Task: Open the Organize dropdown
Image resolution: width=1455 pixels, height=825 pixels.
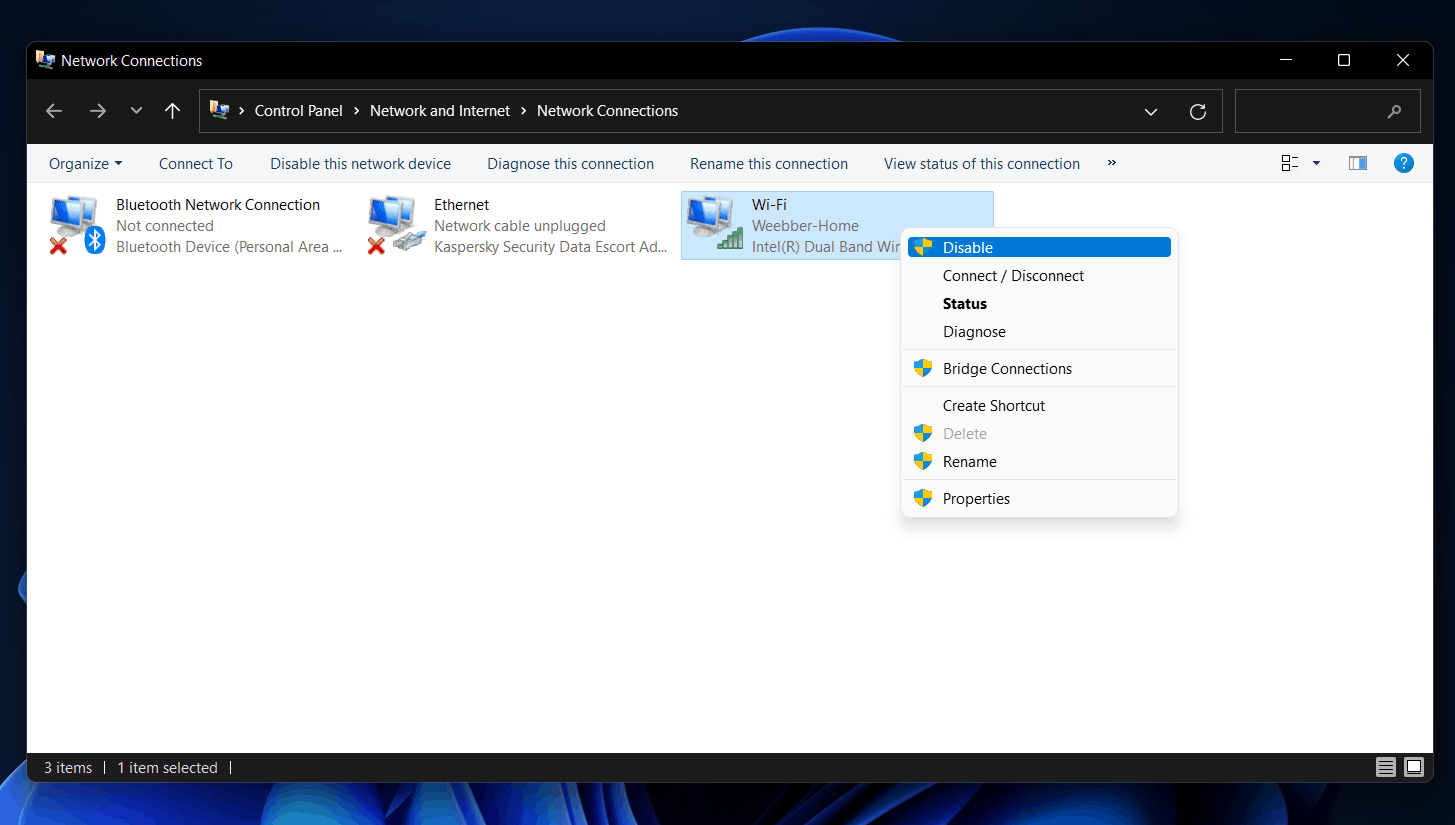Action: [85, 163]
